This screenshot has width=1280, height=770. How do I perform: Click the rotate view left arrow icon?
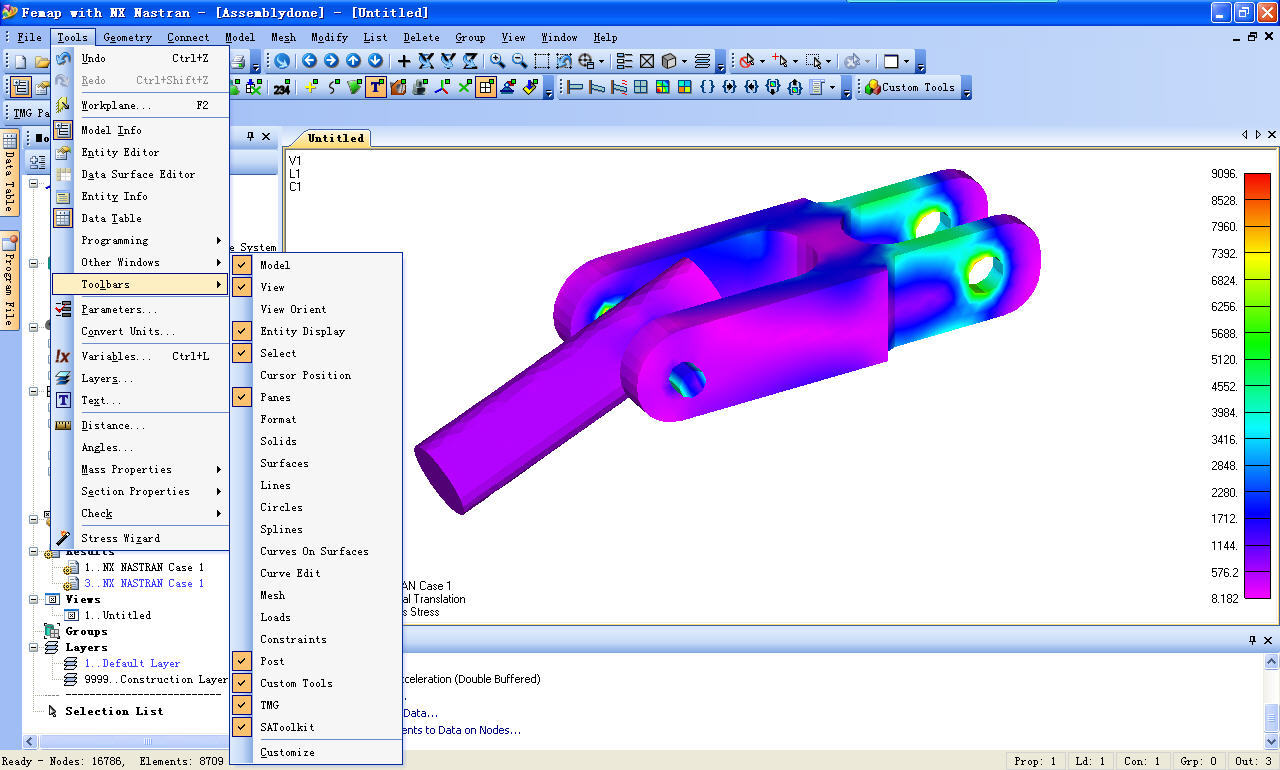[x=309, y=61]
